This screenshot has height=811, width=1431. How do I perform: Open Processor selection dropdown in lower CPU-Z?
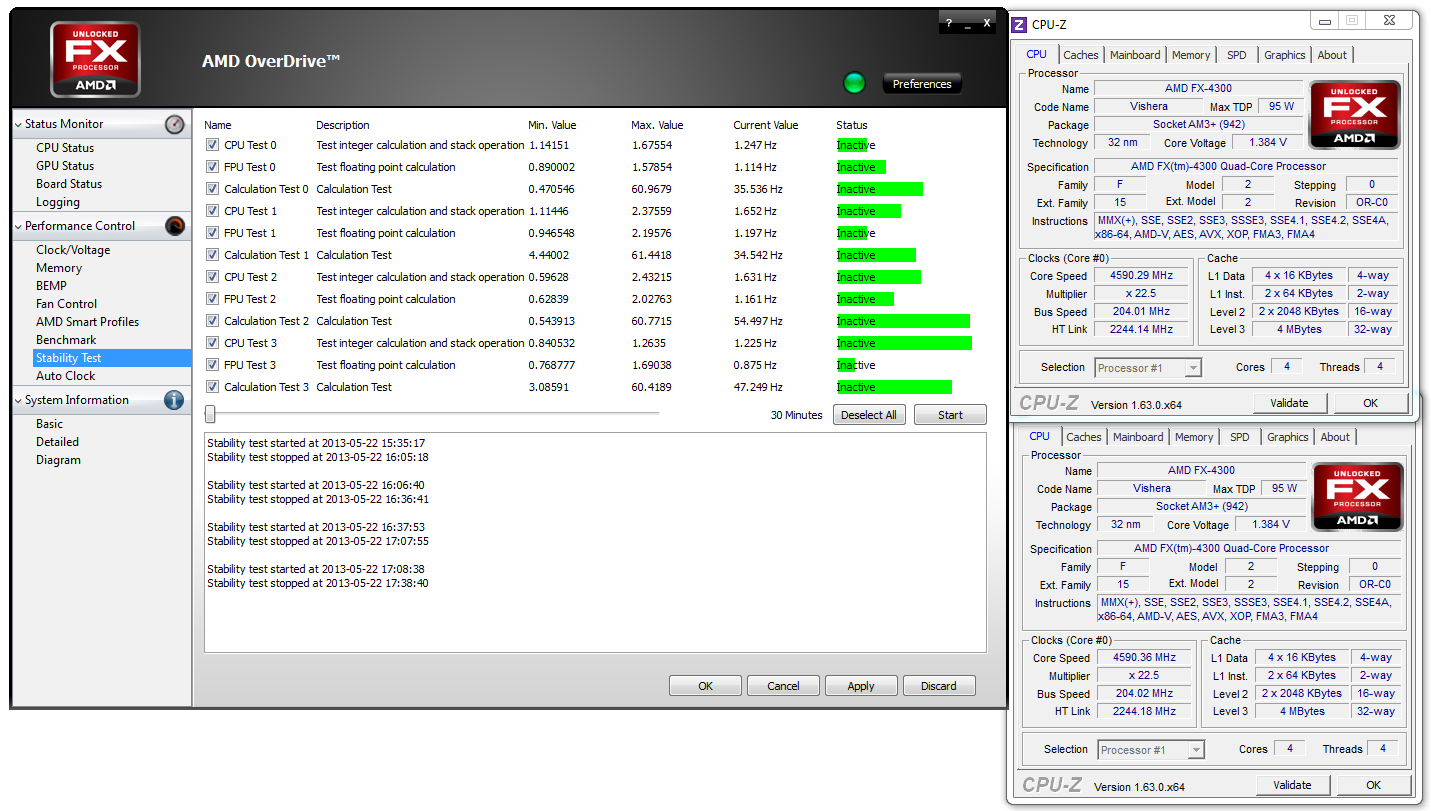[x=1195, y=750]
